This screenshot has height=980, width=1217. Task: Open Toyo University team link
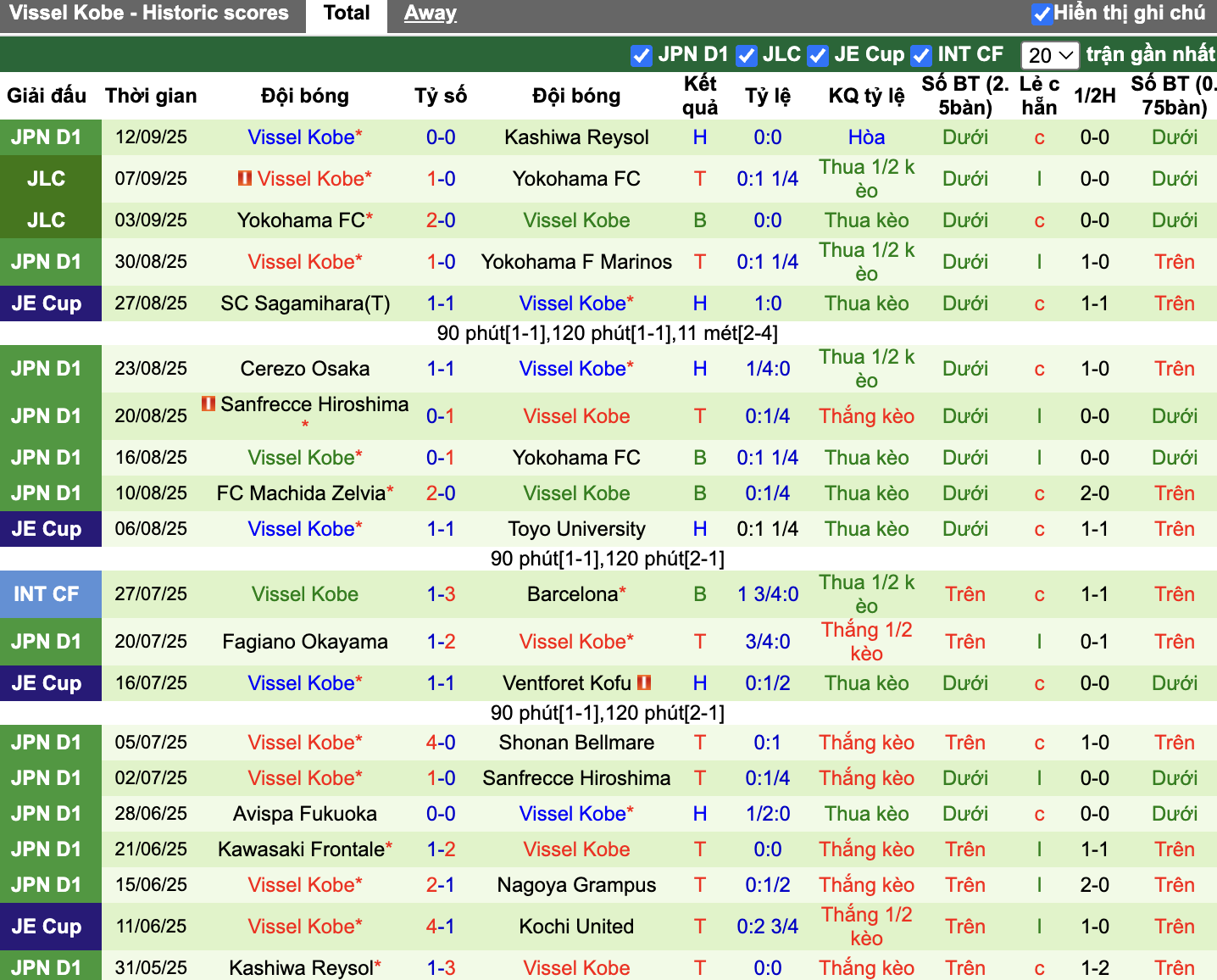tap(576, 529)
